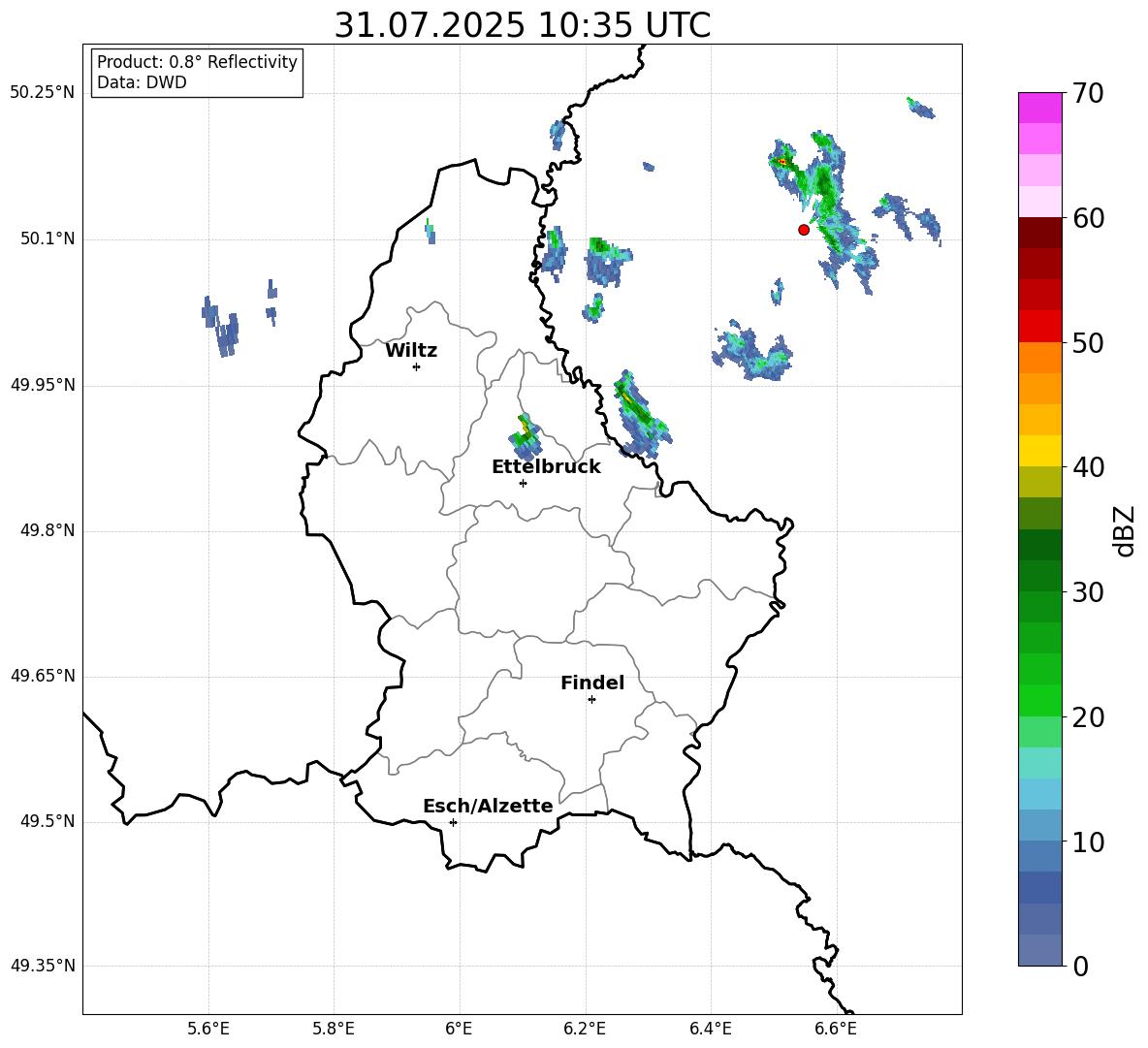The width and height of the screenshot is (1148, 1048).
Task: Click the 10 value on the colorbar
Action: [x=1088, y=842]
